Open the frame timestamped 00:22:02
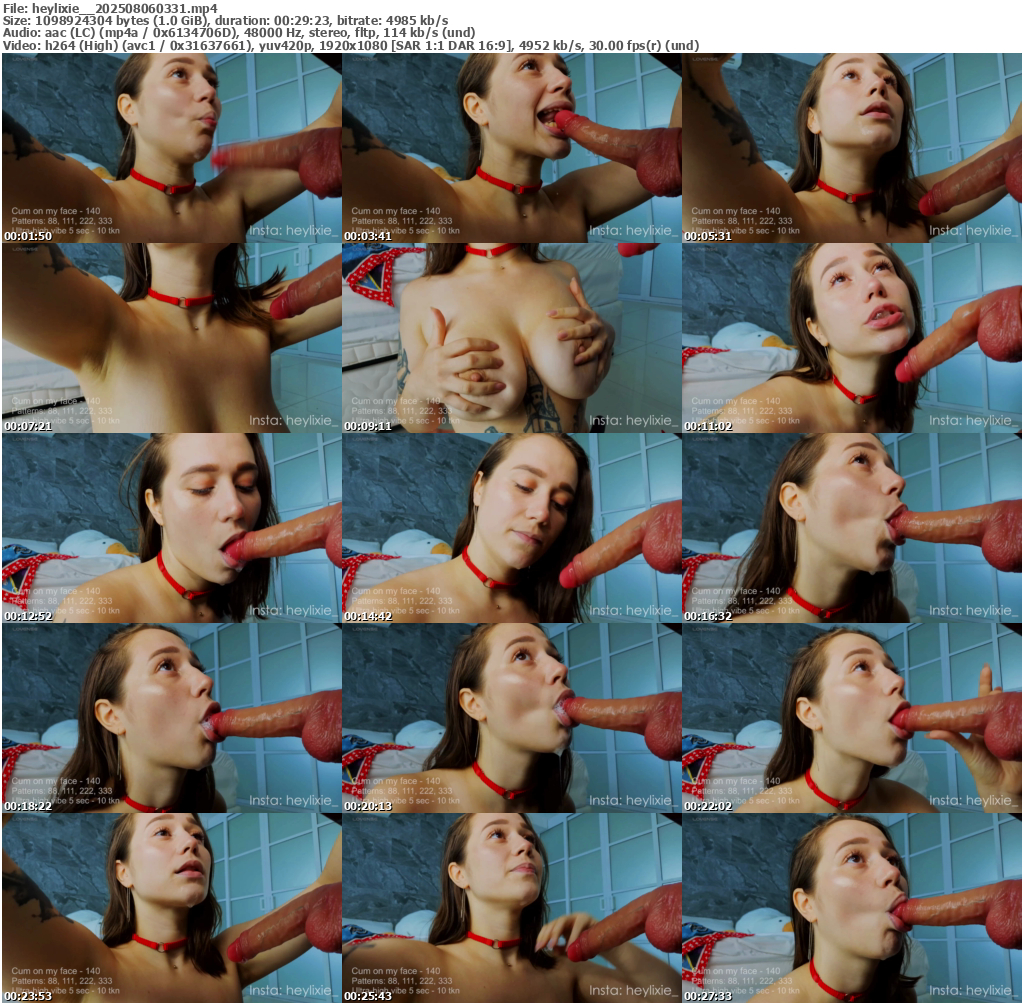 851,718
